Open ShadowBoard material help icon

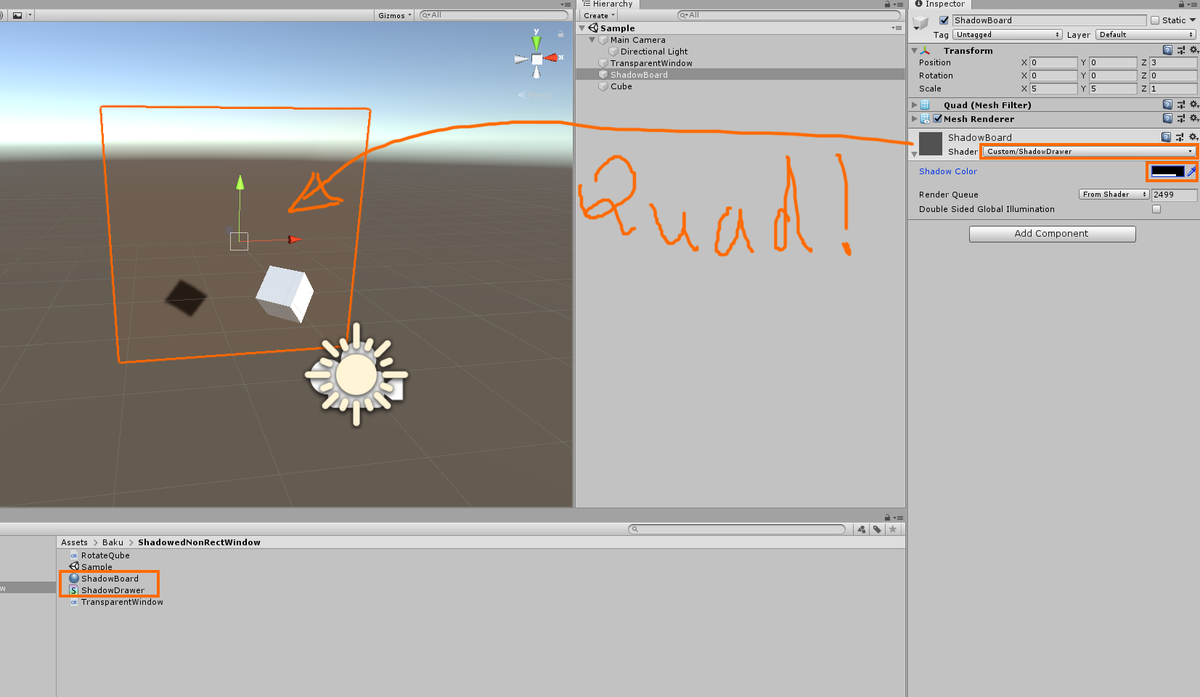(1167, 137)
